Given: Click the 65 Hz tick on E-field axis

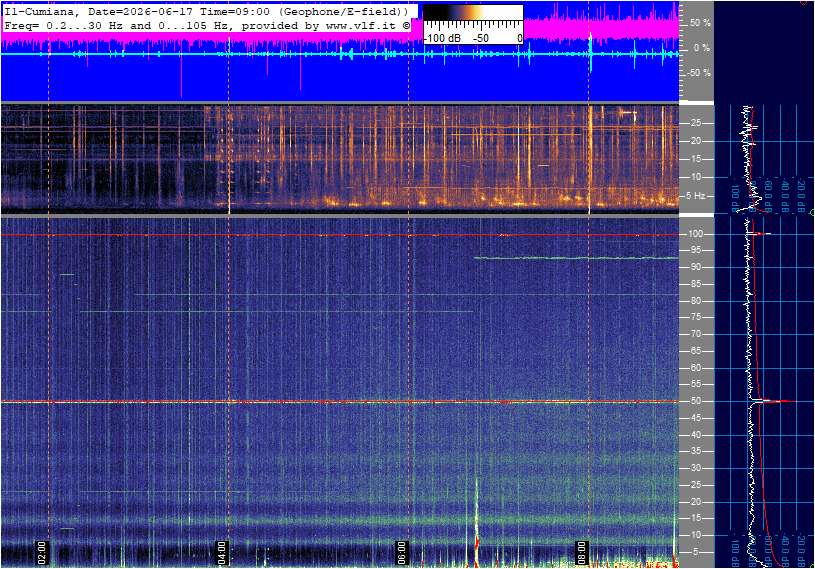Looking at the screenshot, I should 695,351.
